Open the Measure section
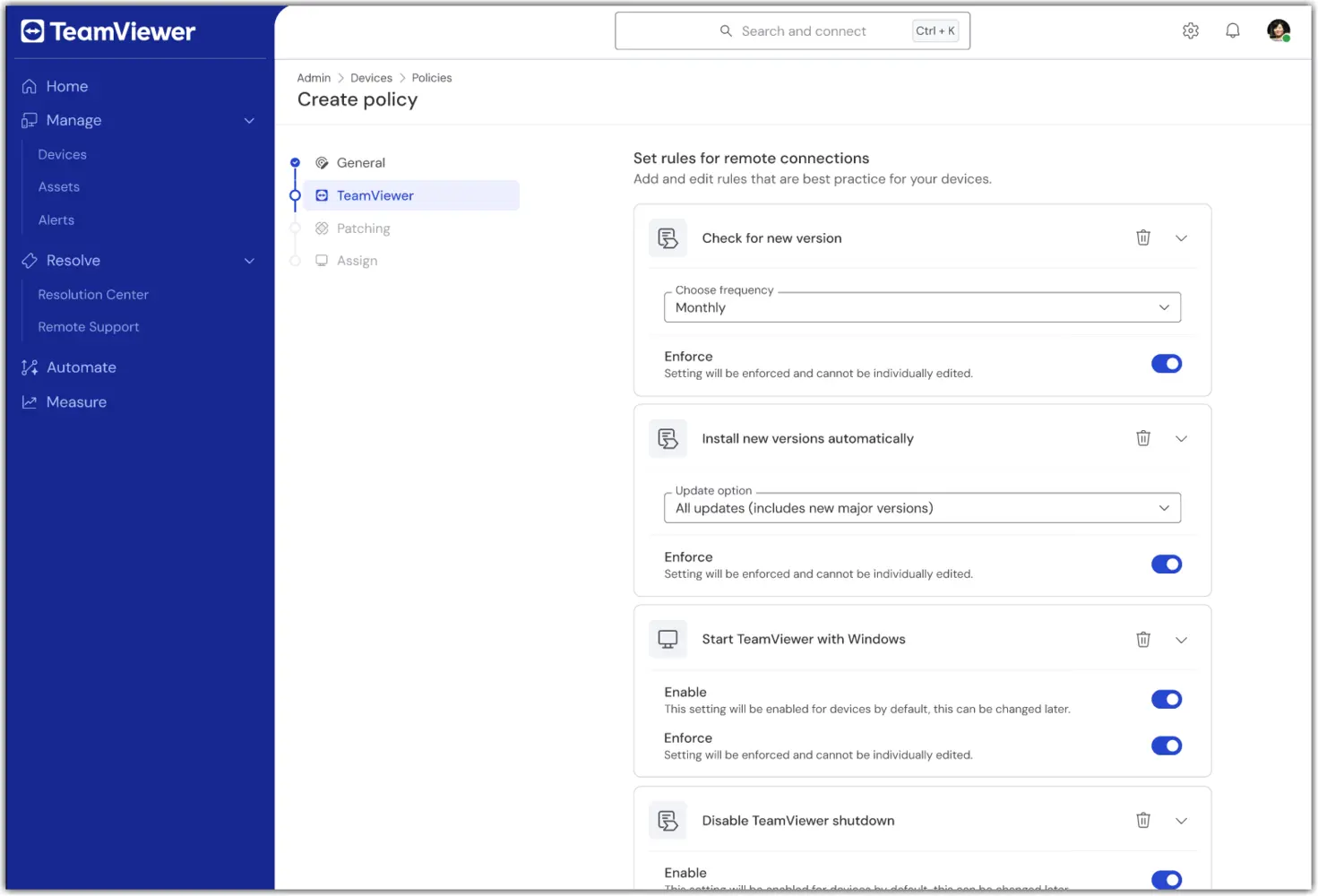This screenshot has width=1318, height=896. click(76, 402)
